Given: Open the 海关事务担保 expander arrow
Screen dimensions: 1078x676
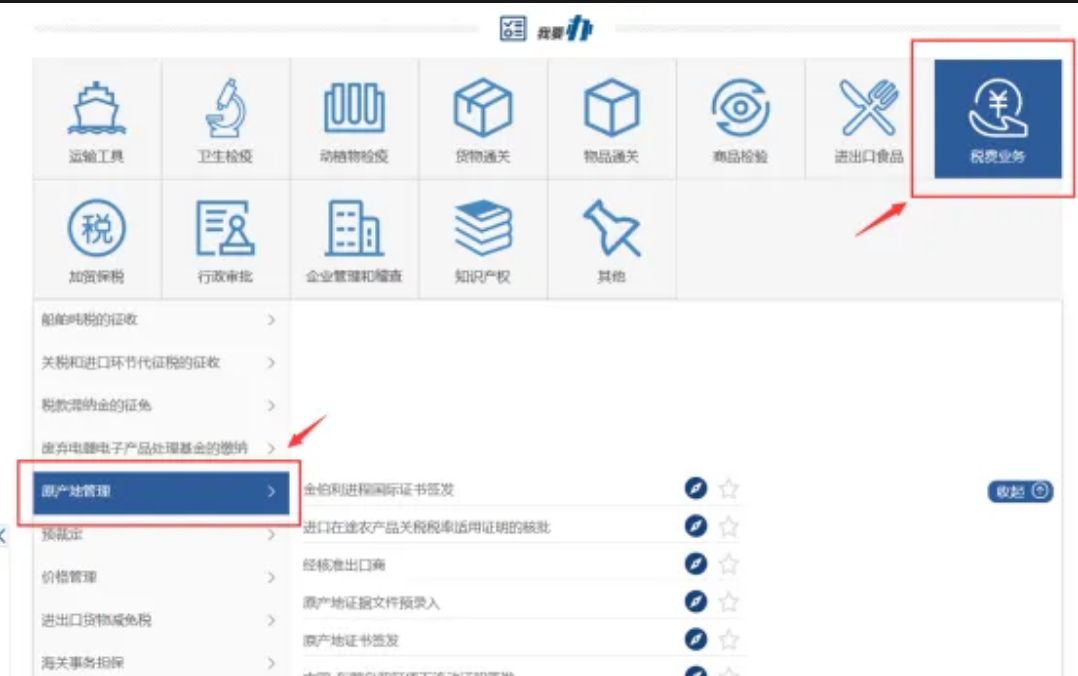Looking at the screenshot, I should 272,659.
